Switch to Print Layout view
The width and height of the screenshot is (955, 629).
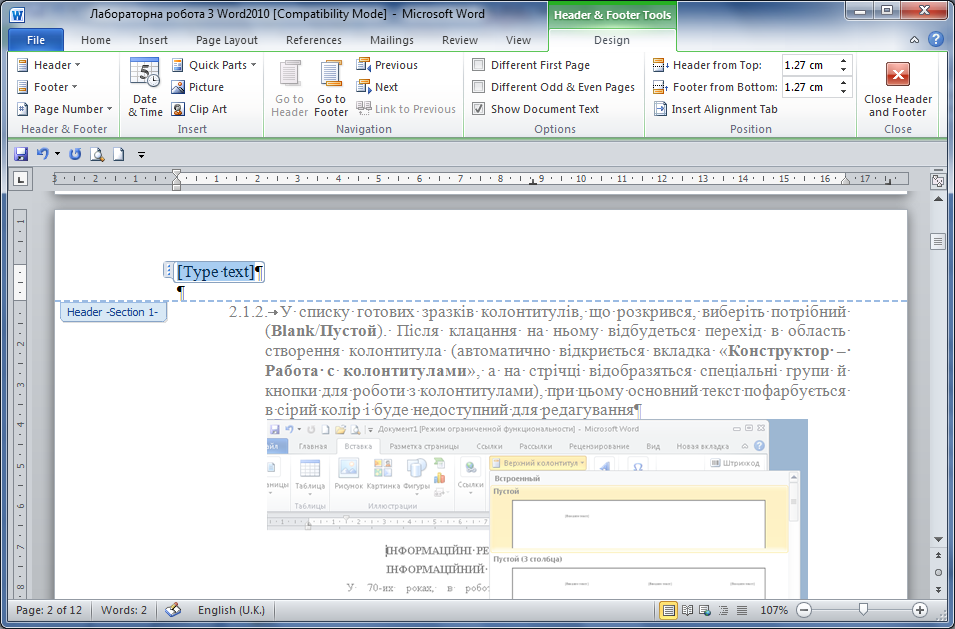(x=669, y=610)
